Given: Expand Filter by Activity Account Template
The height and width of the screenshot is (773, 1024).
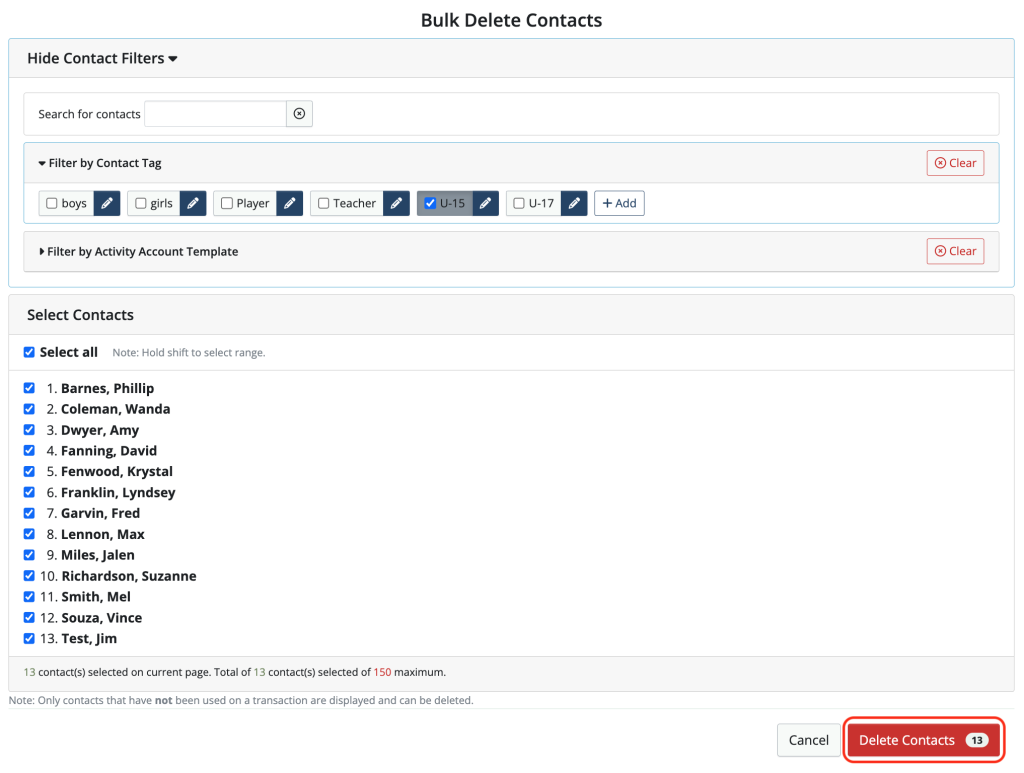Looking at the screenshot, I should coord(140,251).
